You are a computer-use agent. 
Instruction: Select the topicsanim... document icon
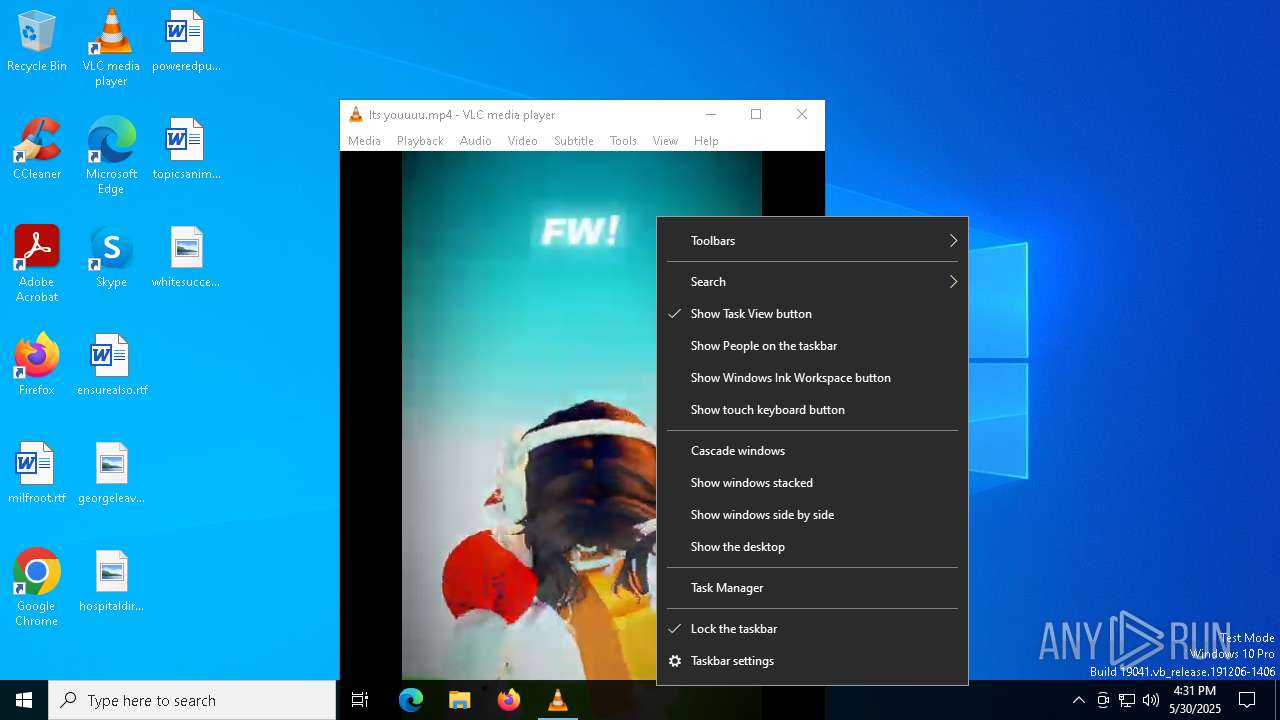185,150
